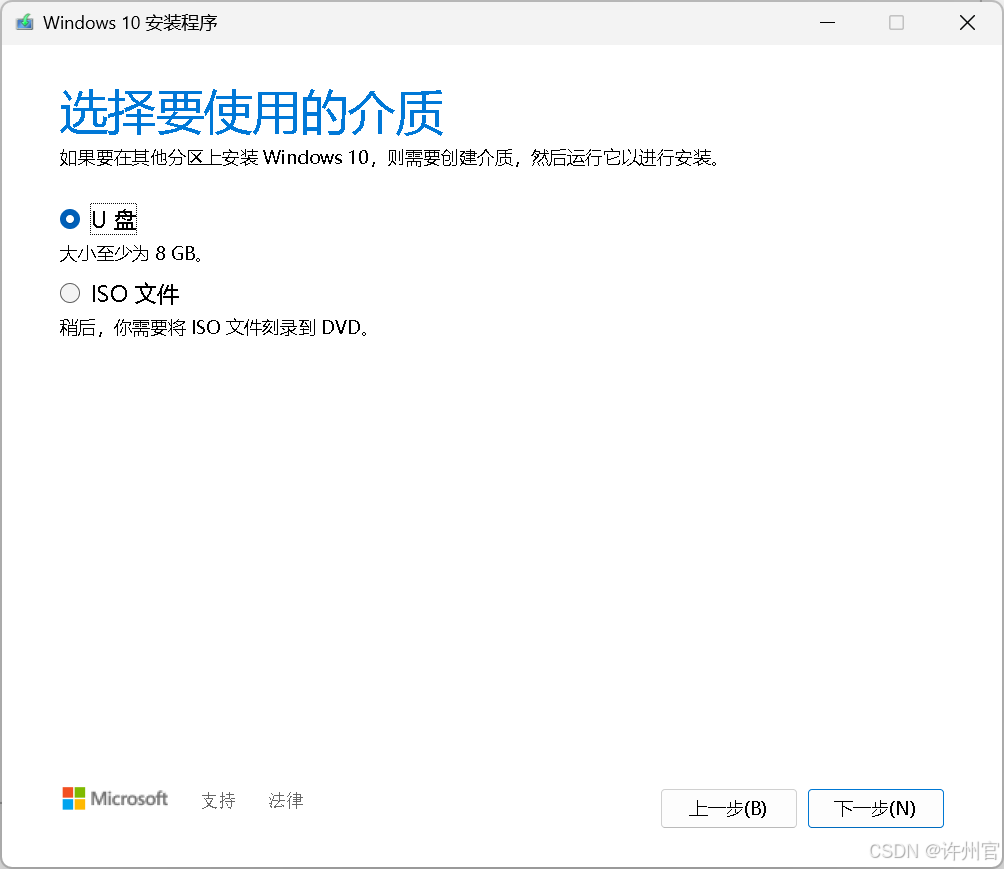The height and width of the screenshot is (869, 1004).
Task: Open the 支持 link
Action: coord(218,800)
